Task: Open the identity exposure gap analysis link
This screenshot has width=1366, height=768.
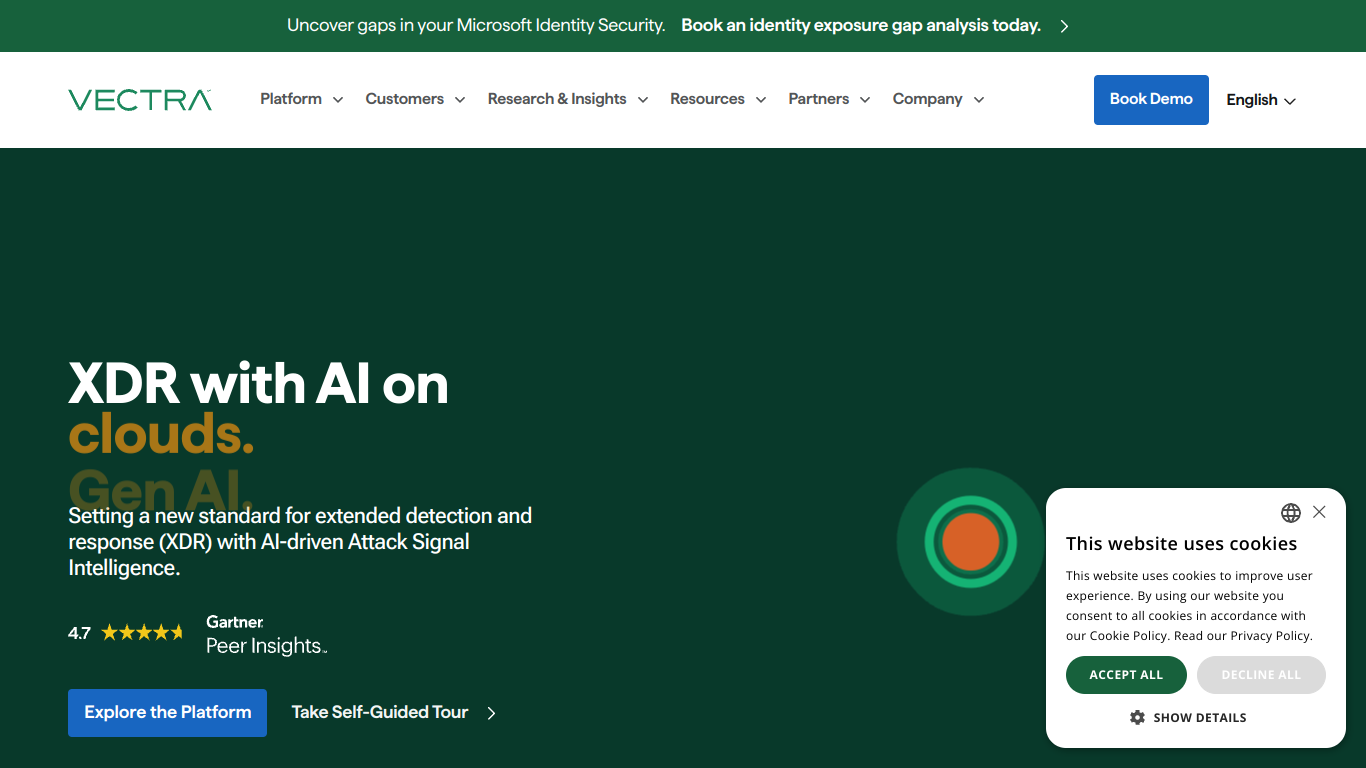Action: pos(861,26)
